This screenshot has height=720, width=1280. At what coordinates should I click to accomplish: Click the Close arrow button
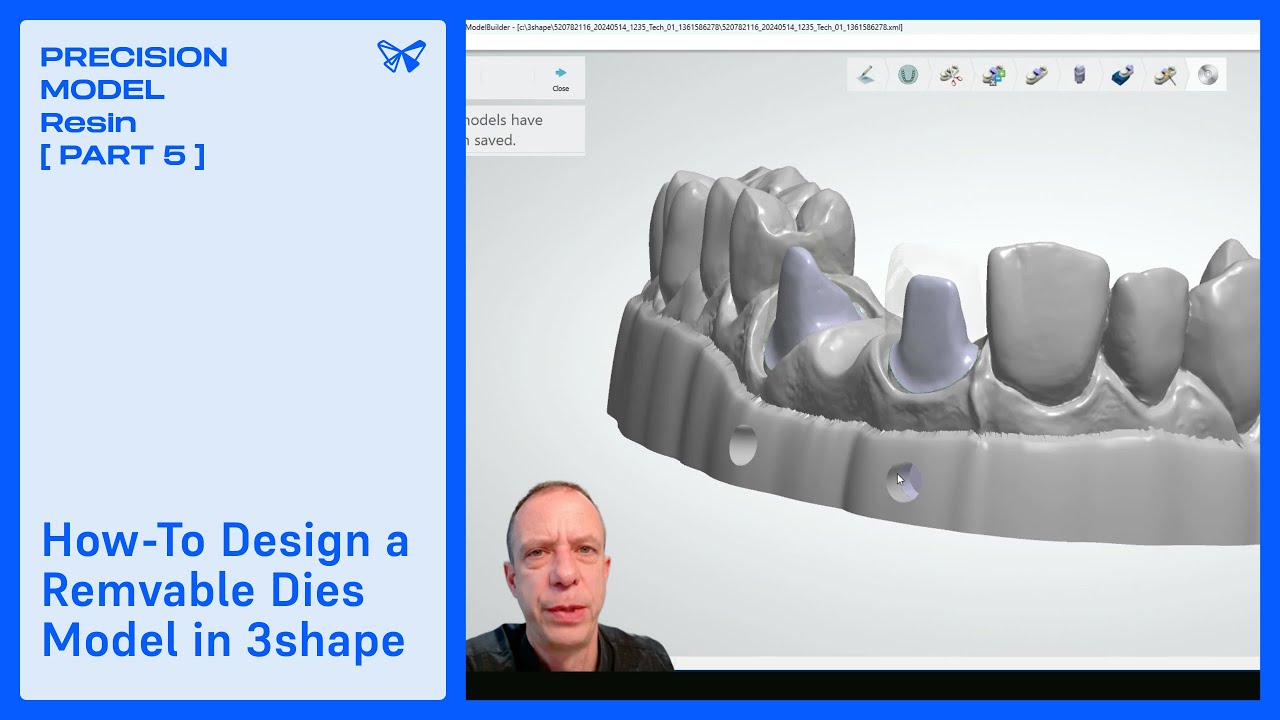561,78
